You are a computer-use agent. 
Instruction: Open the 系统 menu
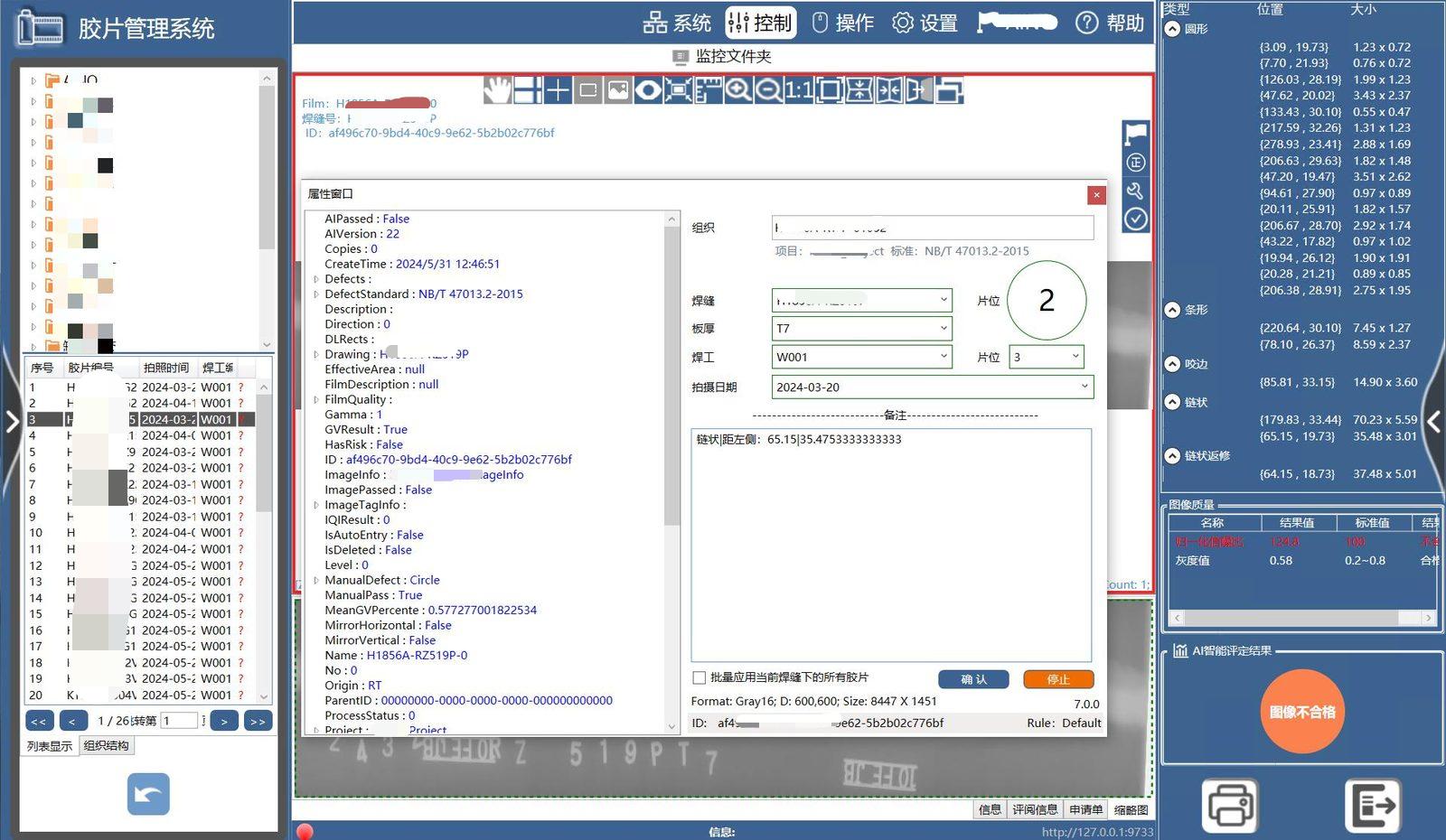point(677,23)
